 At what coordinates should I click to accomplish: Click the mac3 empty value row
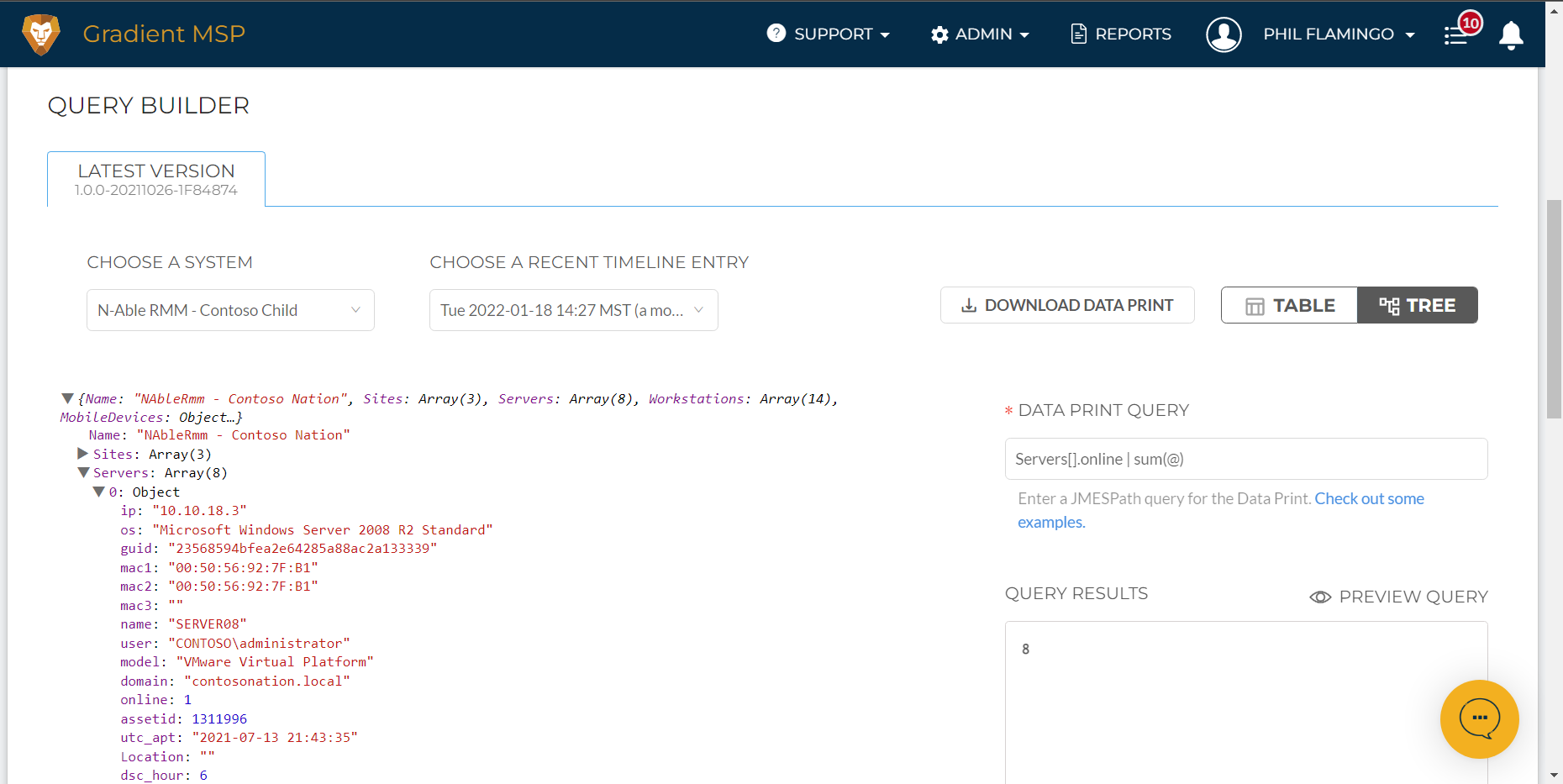[152, 606]
